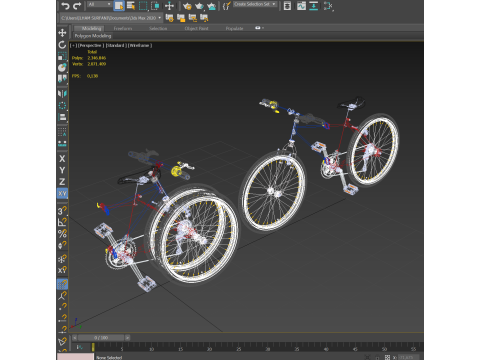This screenshot has height=360, width=480.
Task: Open the [+] viewport general menu
Action: pos(73,45)
